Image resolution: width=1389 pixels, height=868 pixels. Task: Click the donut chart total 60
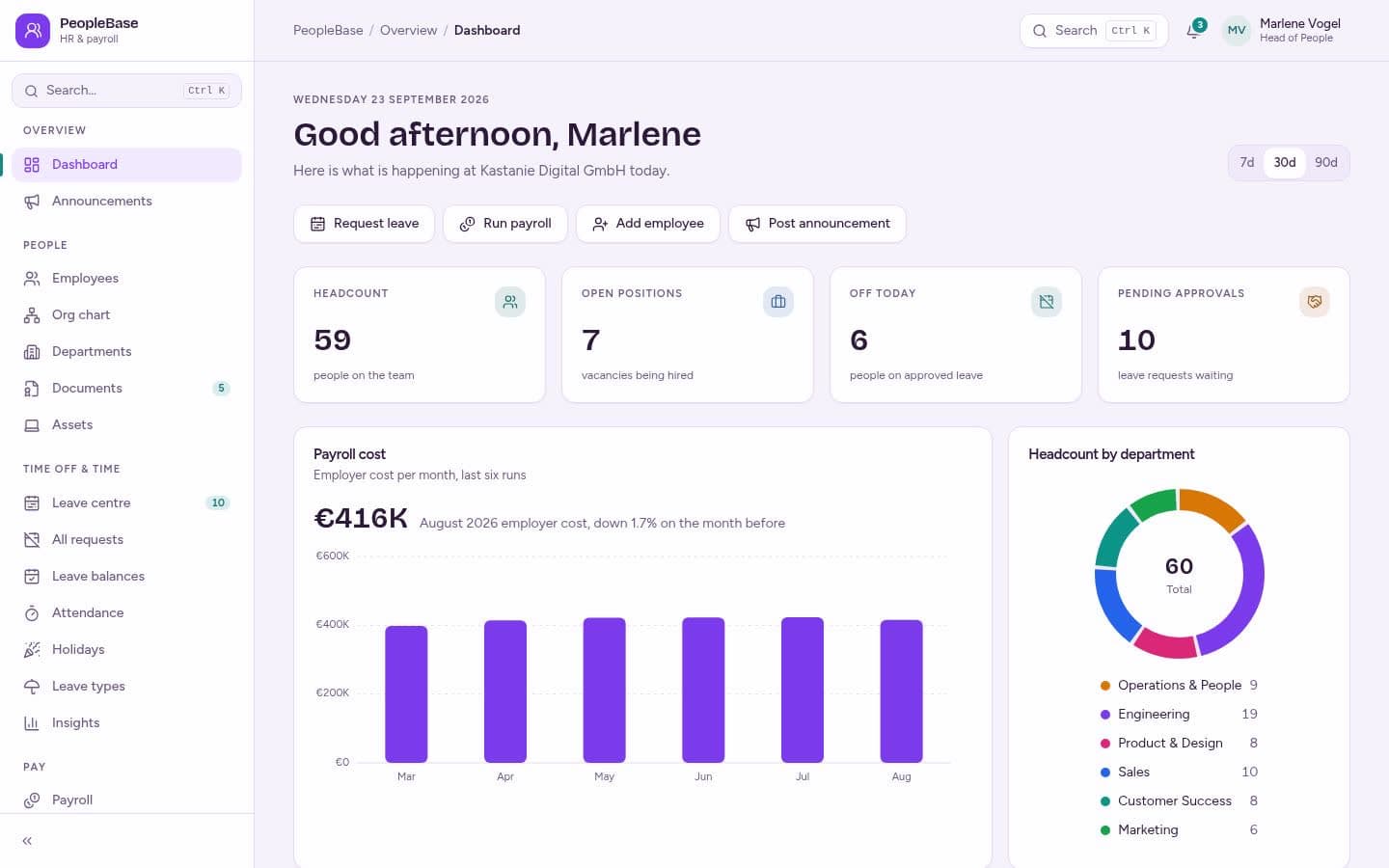point(1179,566)
